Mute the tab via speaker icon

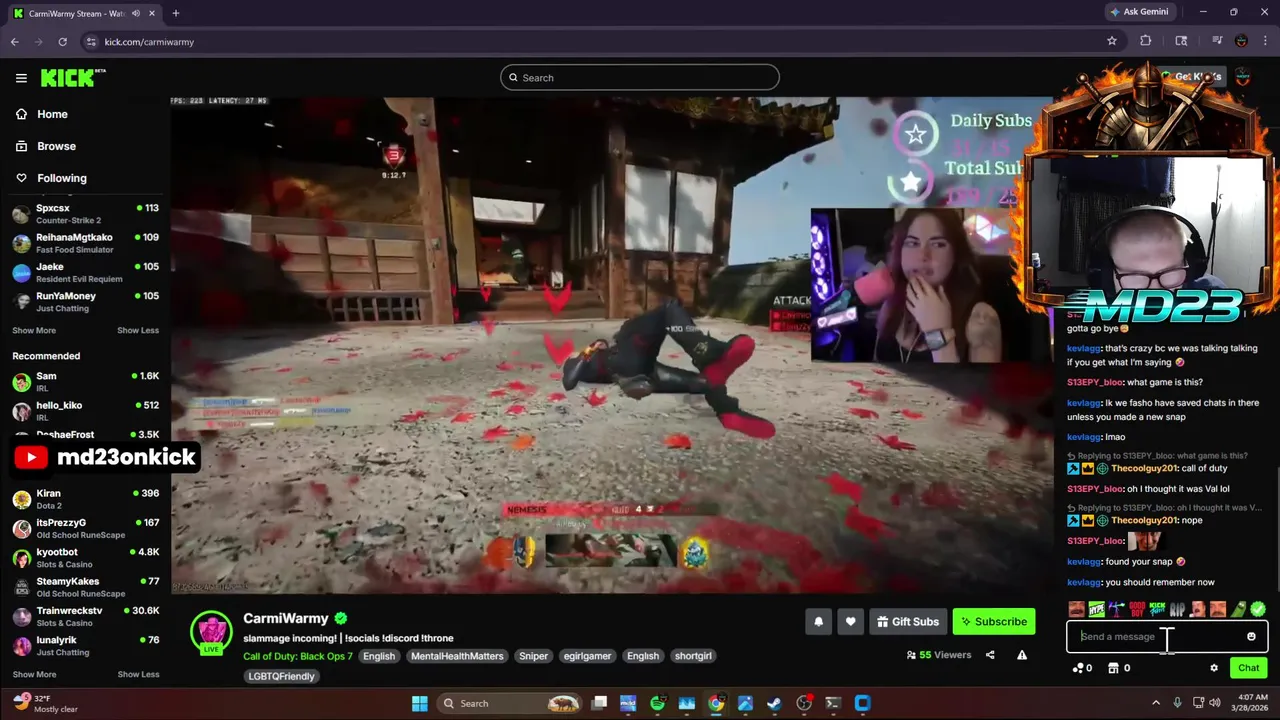pyautogui.click(x=135, y=13)
